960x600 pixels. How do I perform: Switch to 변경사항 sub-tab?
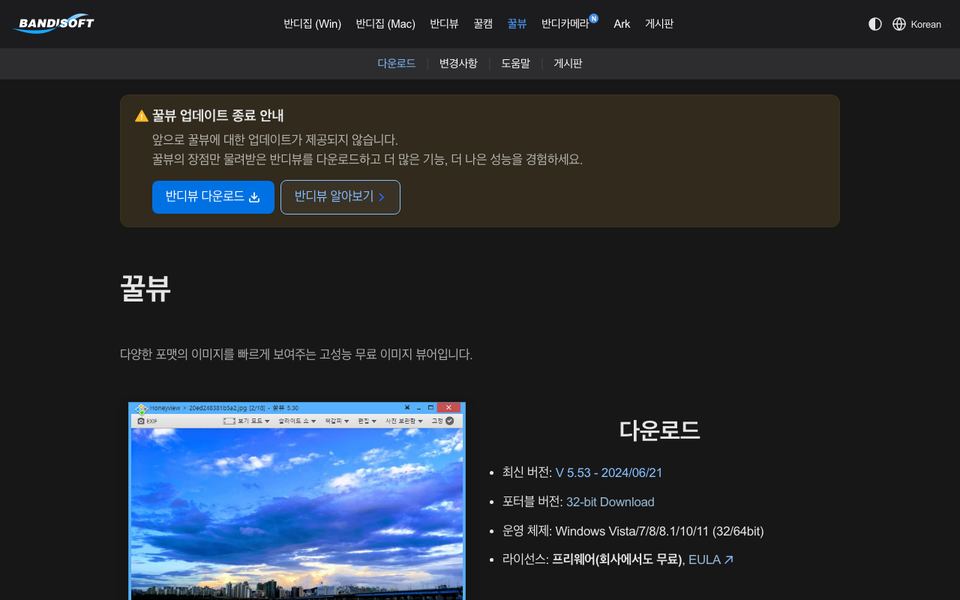(458, 63)
